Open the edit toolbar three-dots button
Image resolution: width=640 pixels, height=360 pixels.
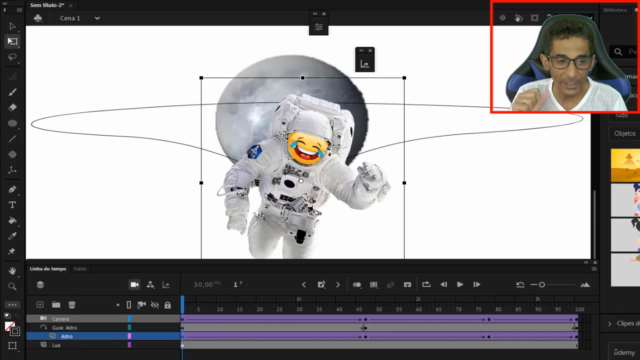(12, 305)
